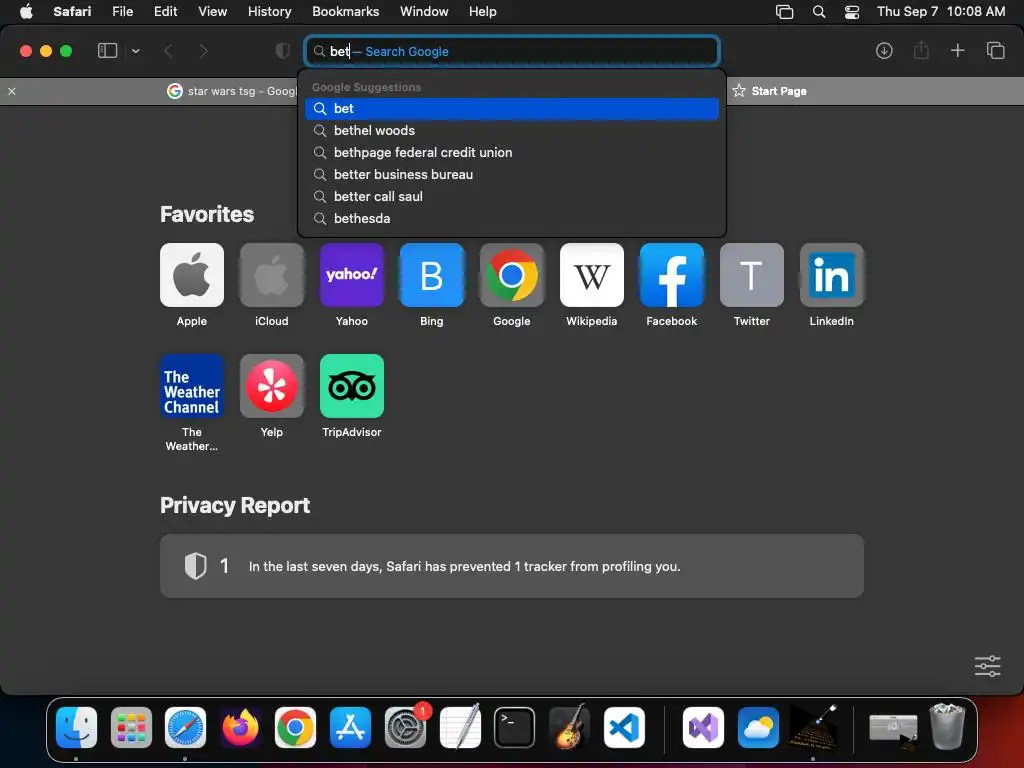
Task: Open the Trash in the Dock
Action: [x=947, y=726]
